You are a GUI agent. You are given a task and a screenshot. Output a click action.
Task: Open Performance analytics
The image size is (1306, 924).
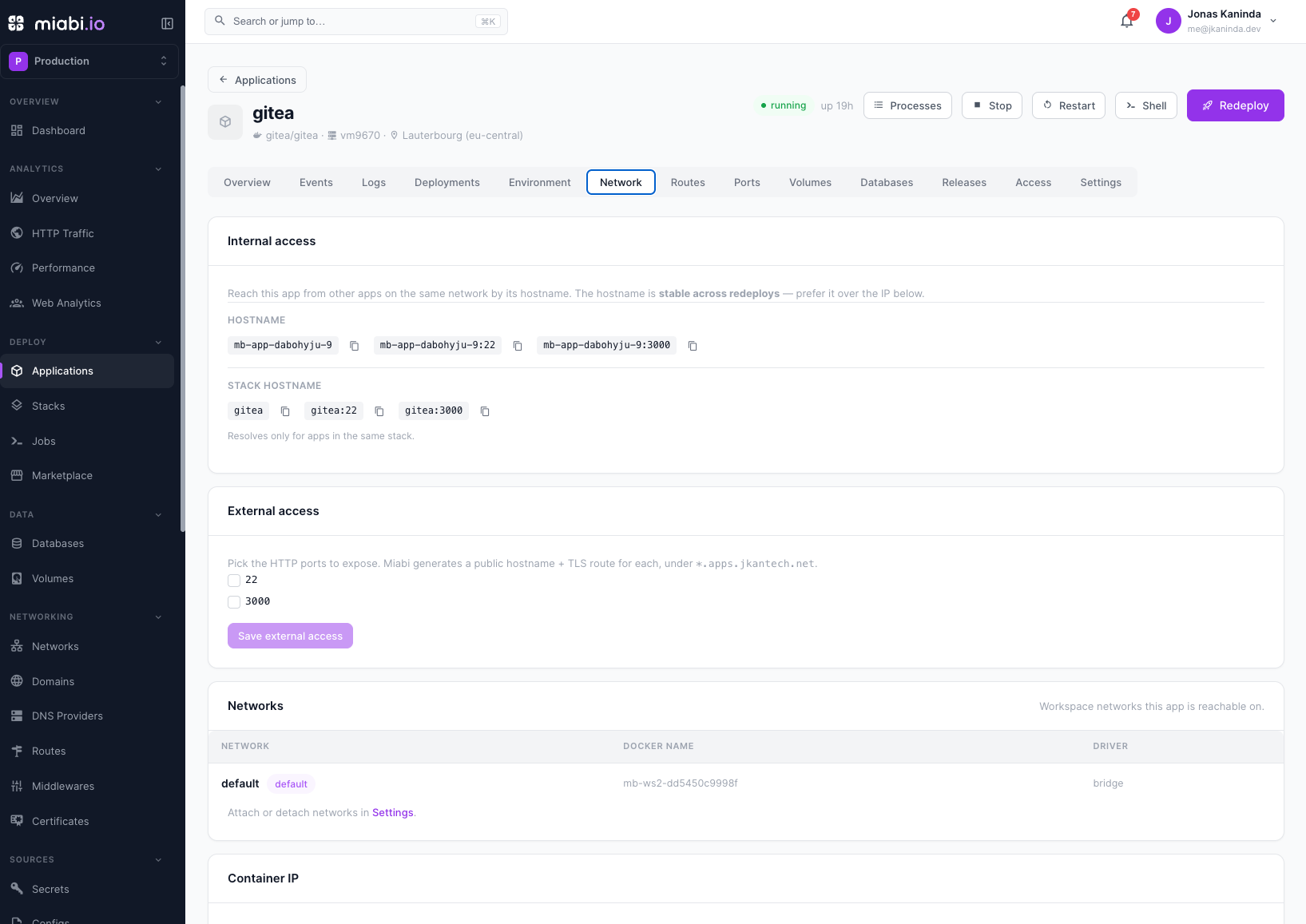tap(87, 268)
